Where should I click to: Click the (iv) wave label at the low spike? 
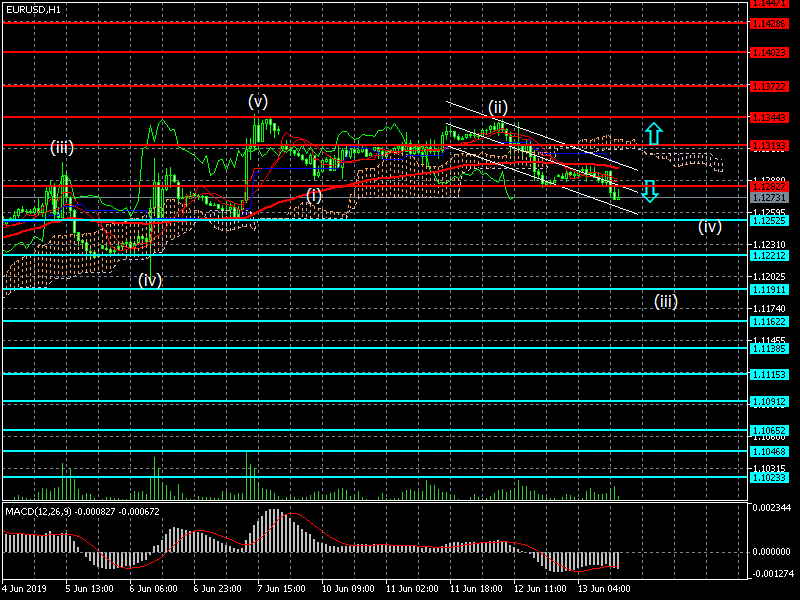150,281
